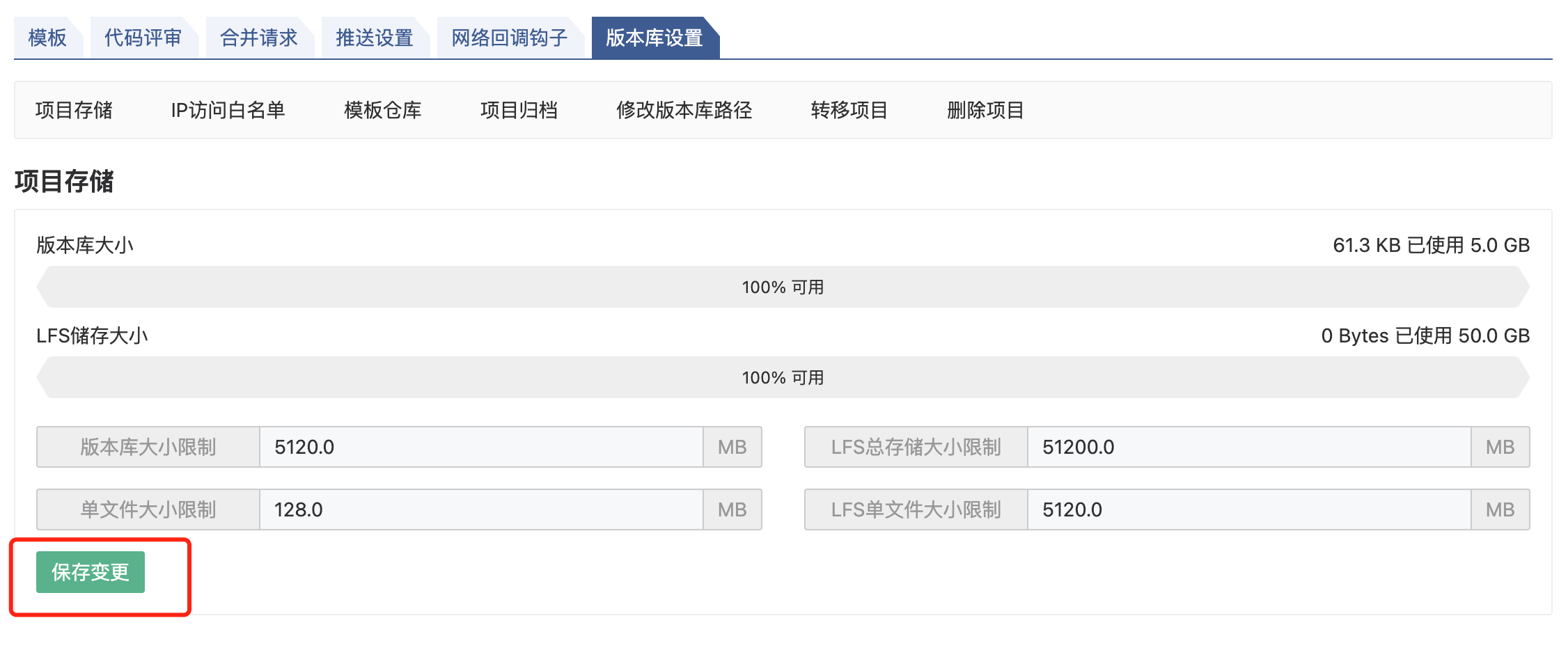Open the 转移项目 section

point(849,110)
